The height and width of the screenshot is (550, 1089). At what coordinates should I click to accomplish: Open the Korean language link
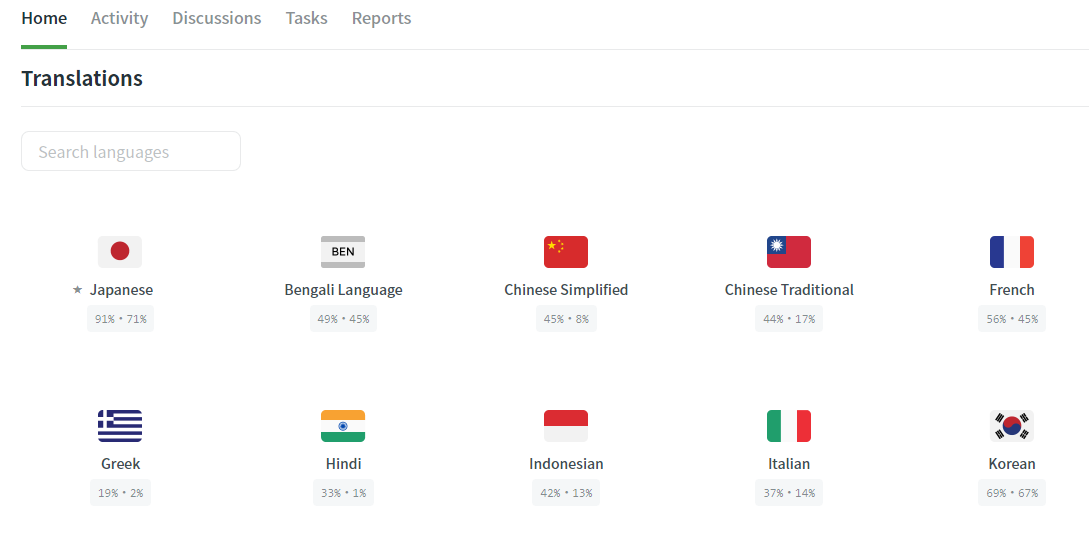coord(1012,463)
